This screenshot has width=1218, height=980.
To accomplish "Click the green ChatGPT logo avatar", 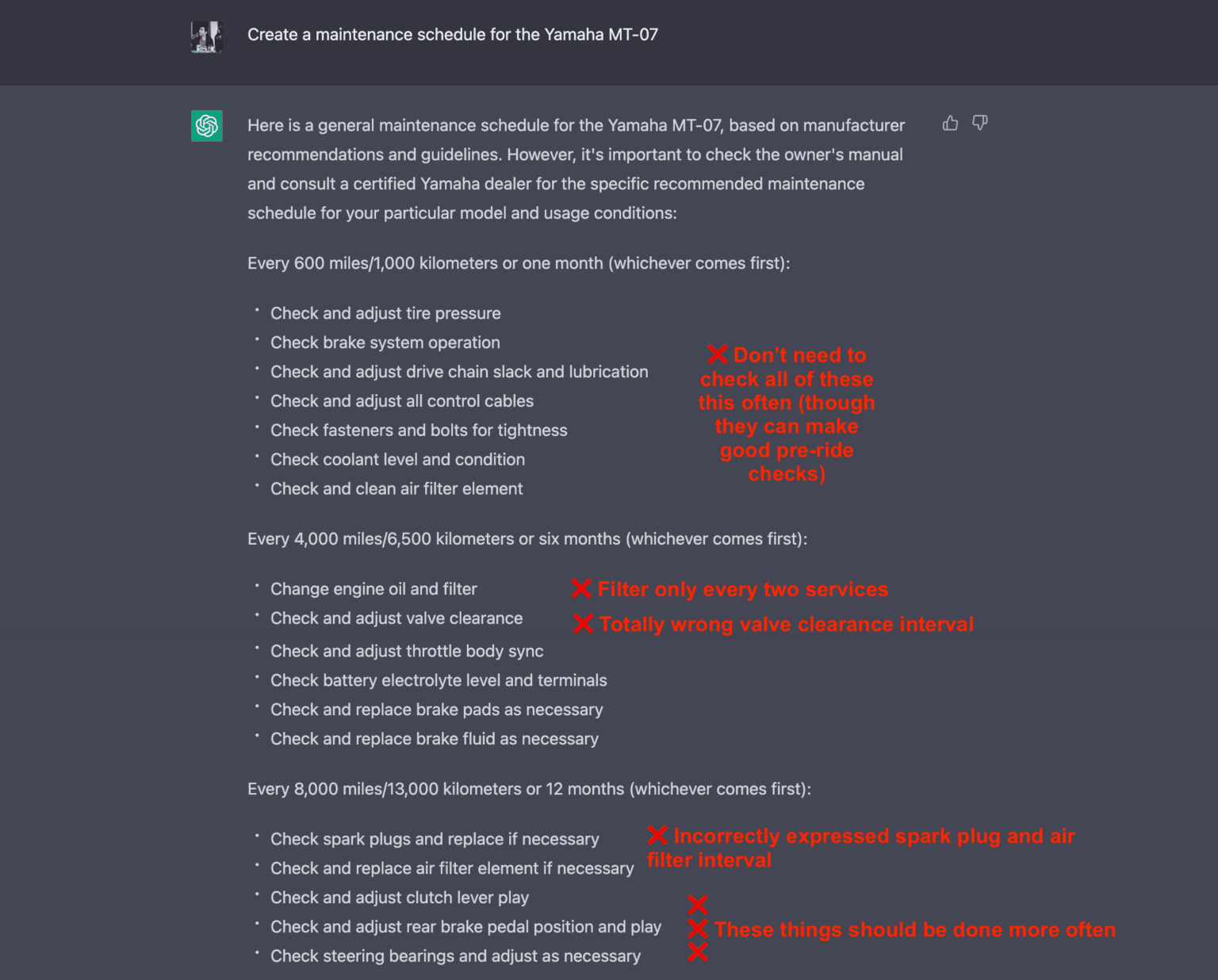I will pos(207,125).
